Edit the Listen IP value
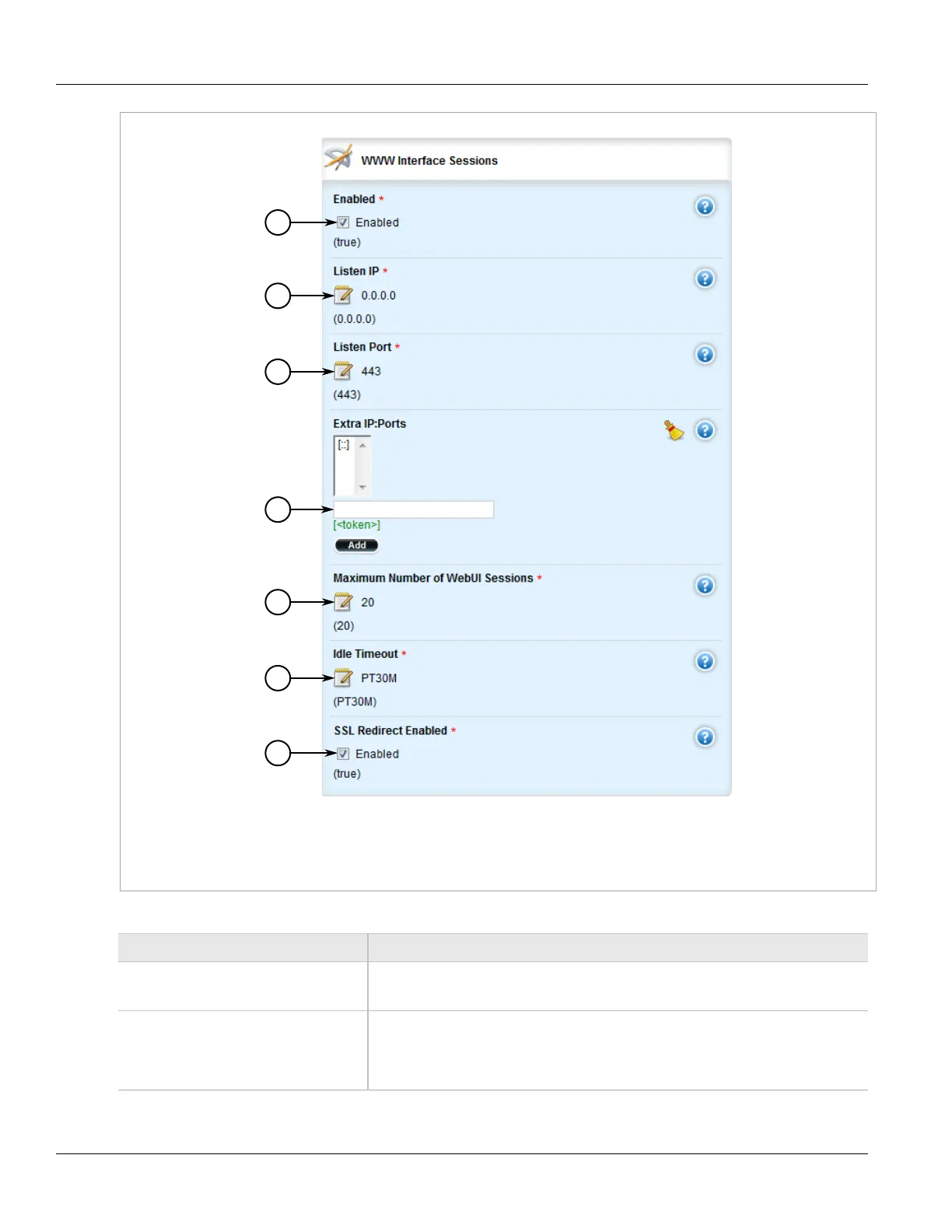Viewport: 952px width, 1232px height. point(343,296)
